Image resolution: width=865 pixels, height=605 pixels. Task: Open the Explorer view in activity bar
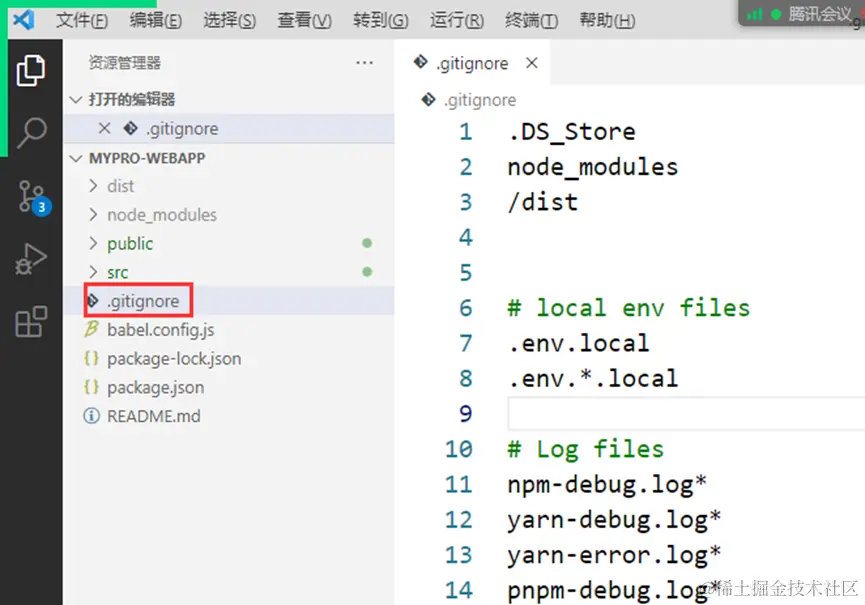31,71
